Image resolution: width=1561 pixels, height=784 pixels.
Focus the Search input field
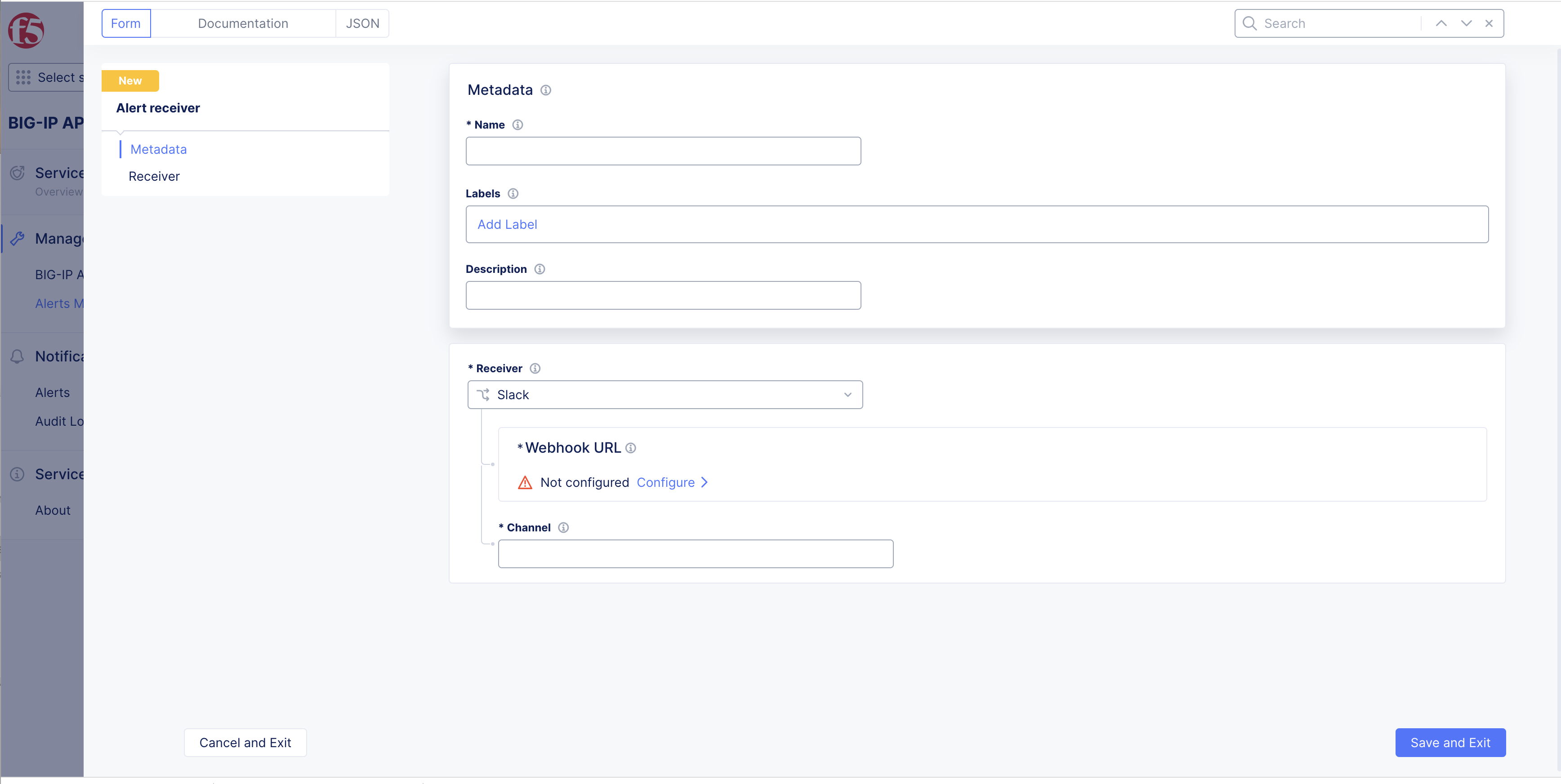tap(1339, 24)
